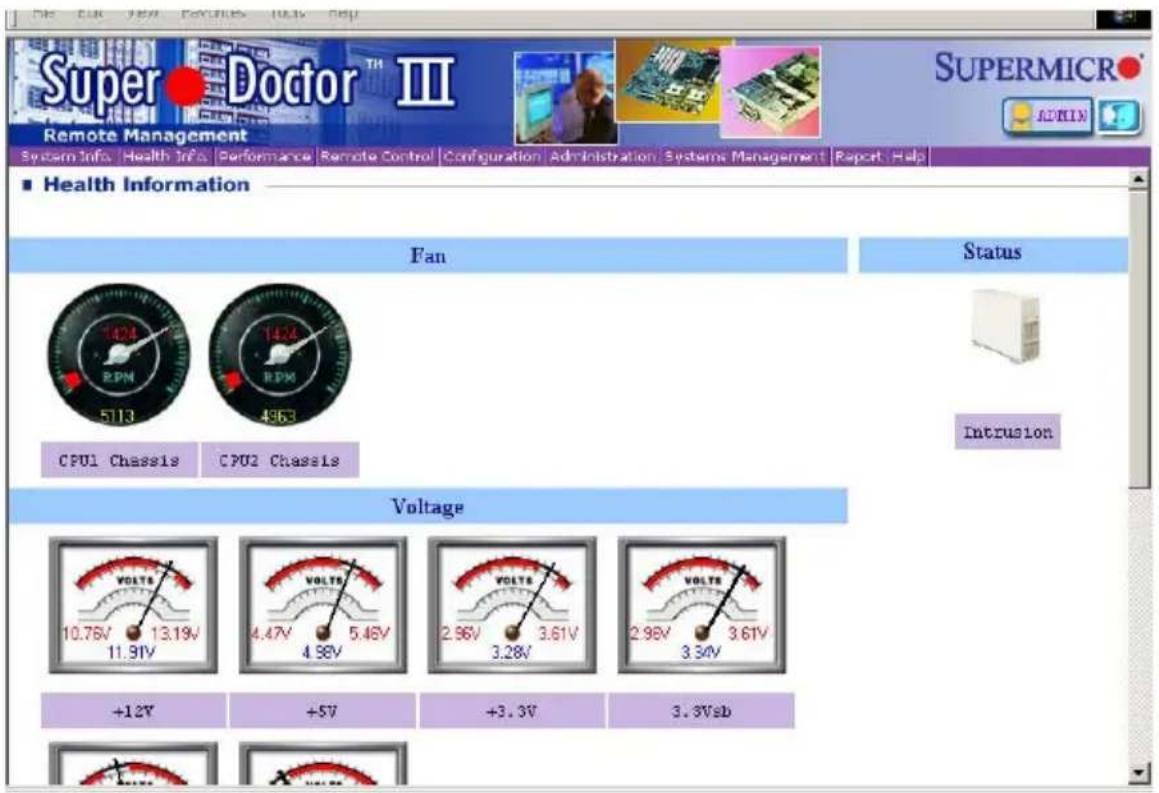Image resolution: width=1159 pixels, height=793 pixels.
Task: Open the System Info menu
Action: point(66,157)
